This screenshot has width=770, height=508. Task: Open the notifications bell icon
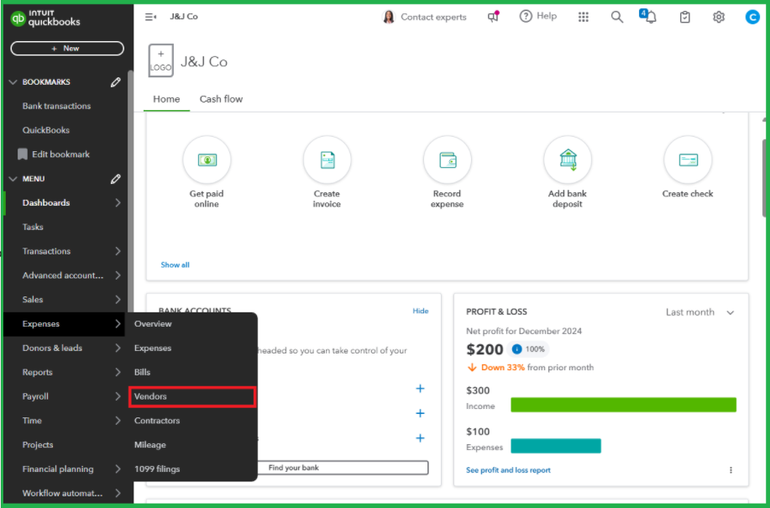click(x=649, y=17)
